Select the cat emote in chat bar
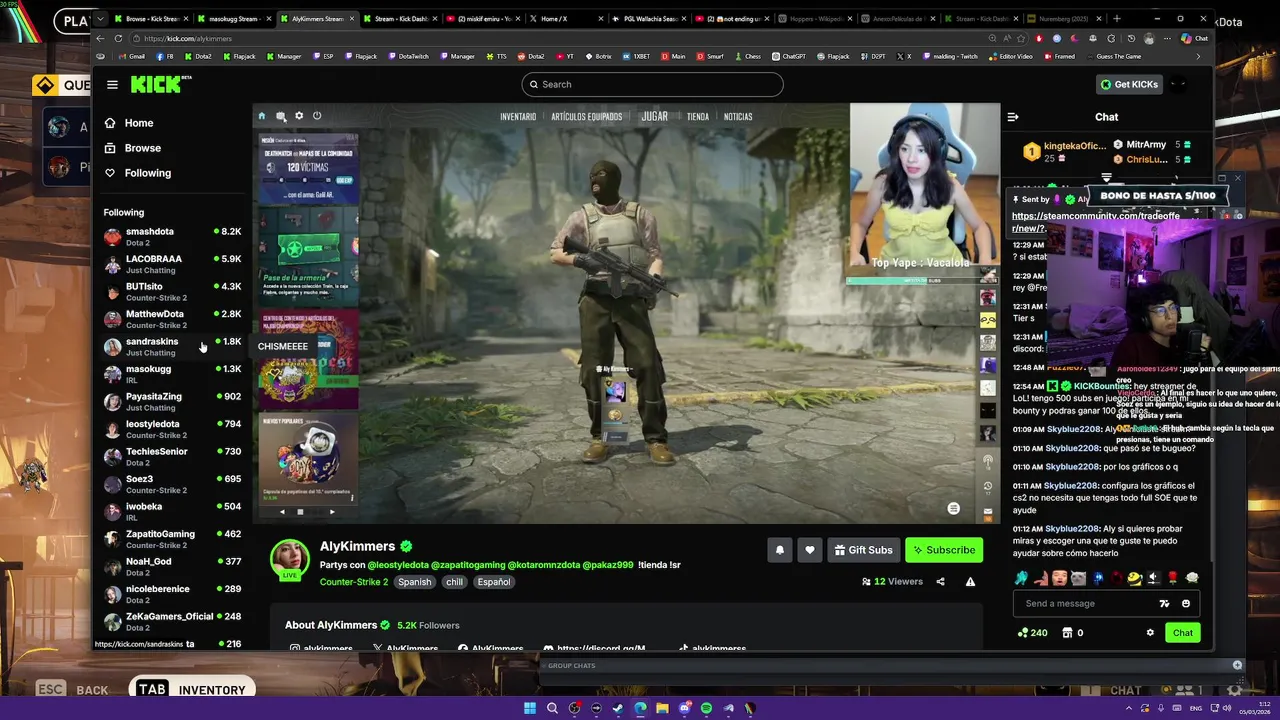The height and width of the screenshot is (720, 1280). tap(1078, 578)
